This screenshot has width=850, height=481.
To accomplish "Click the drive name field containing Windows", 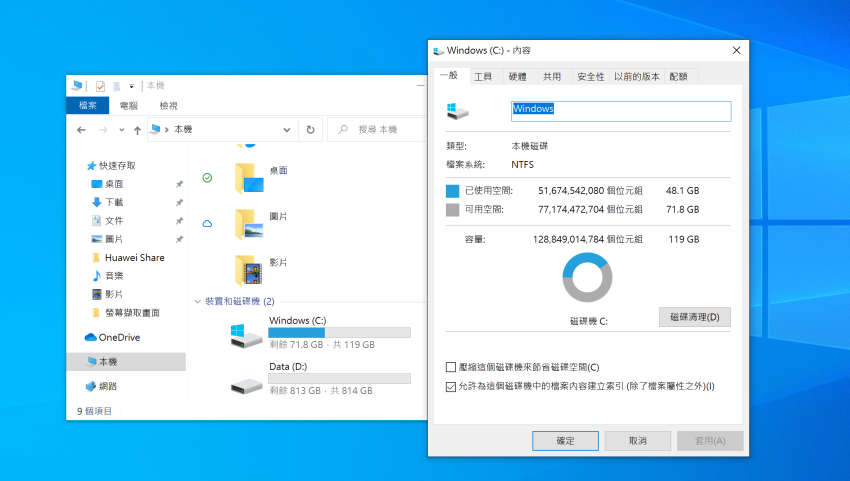I will [621, 111].
